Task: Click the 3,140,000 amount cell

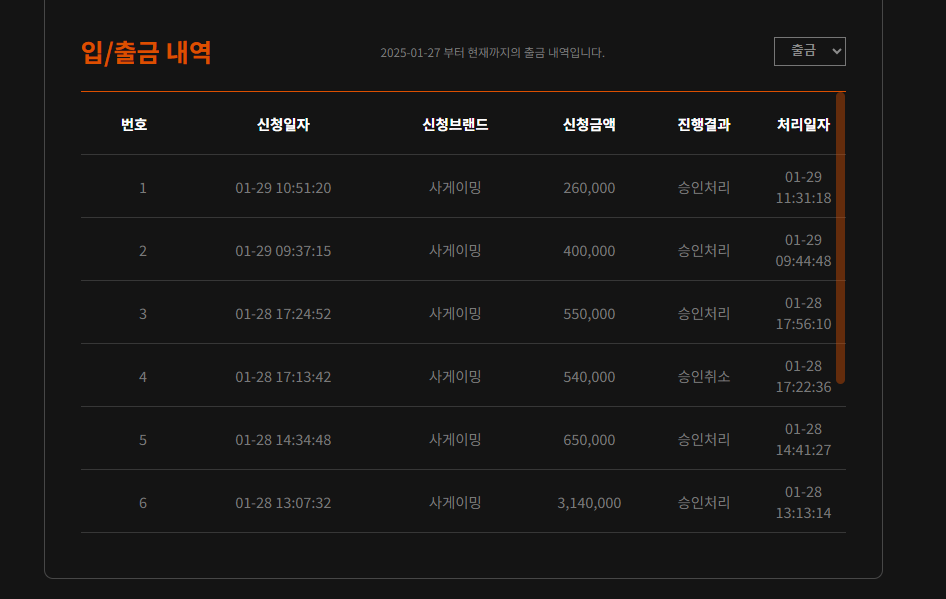Action: [589, 502]
